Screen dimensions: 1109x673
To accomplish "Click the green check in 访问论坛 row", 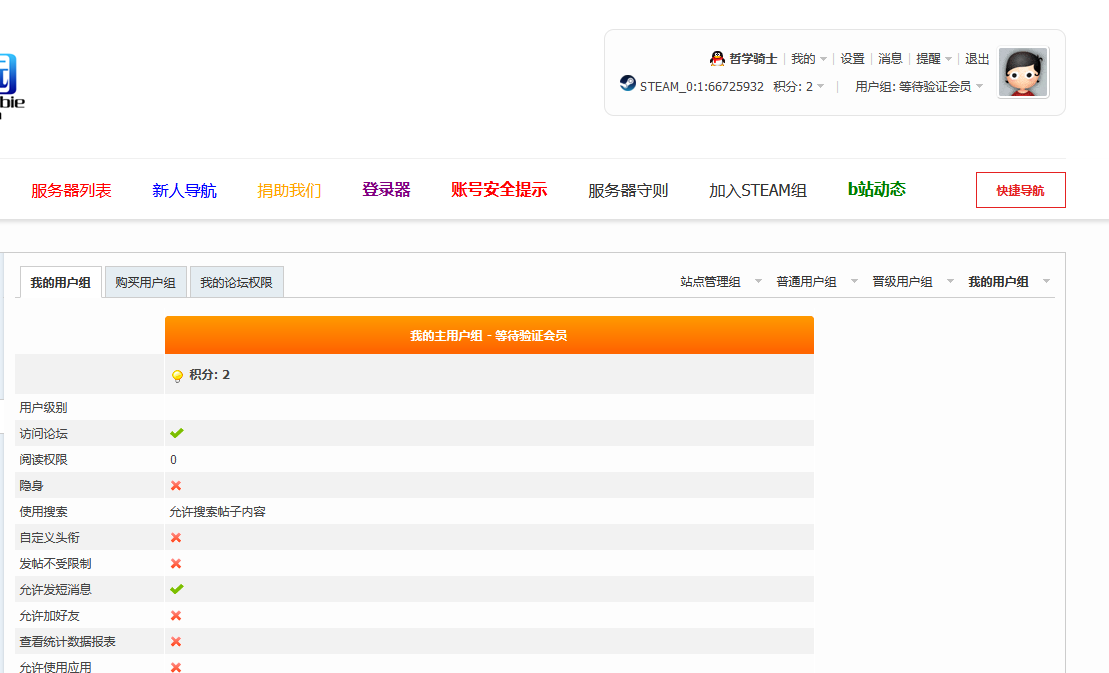I will [x=177, y=433].
